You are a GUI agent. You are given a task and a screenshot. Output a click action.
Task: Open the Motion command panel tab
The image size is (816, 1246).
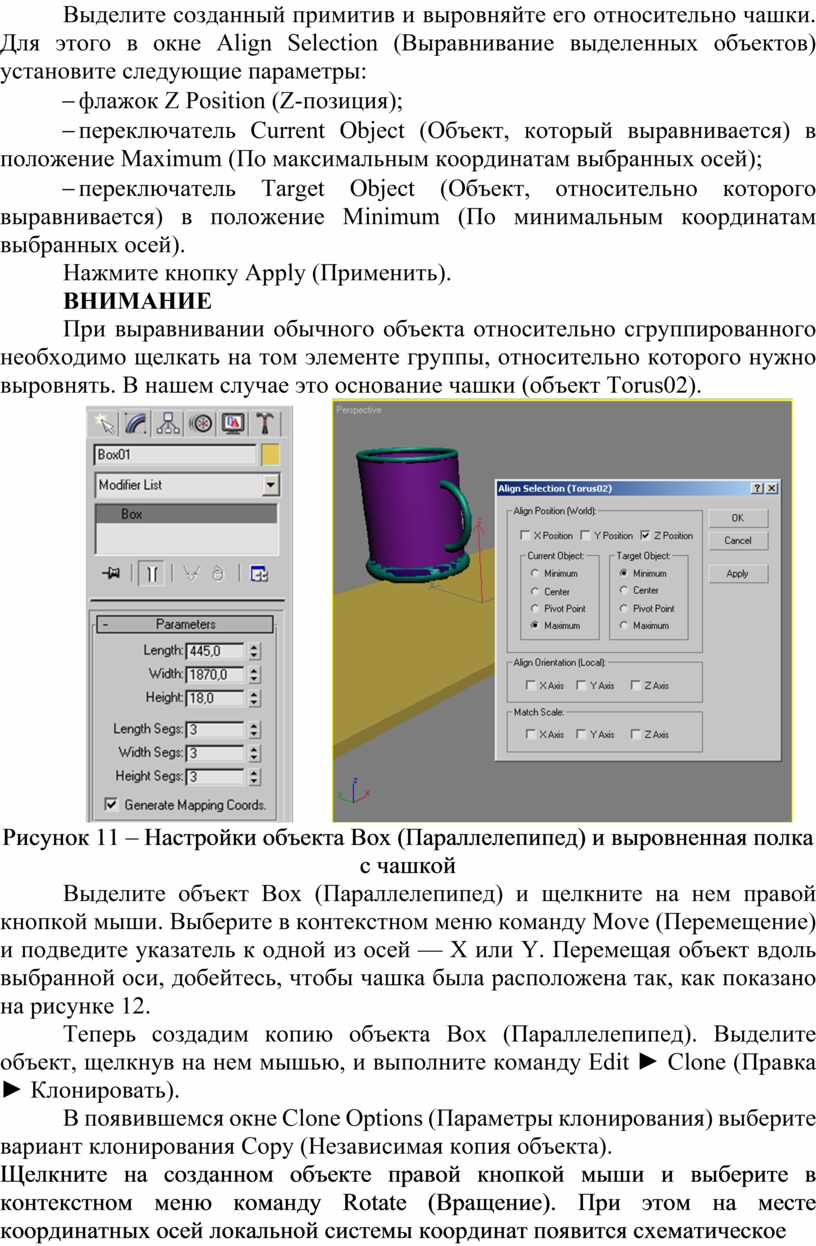(201, 423)
